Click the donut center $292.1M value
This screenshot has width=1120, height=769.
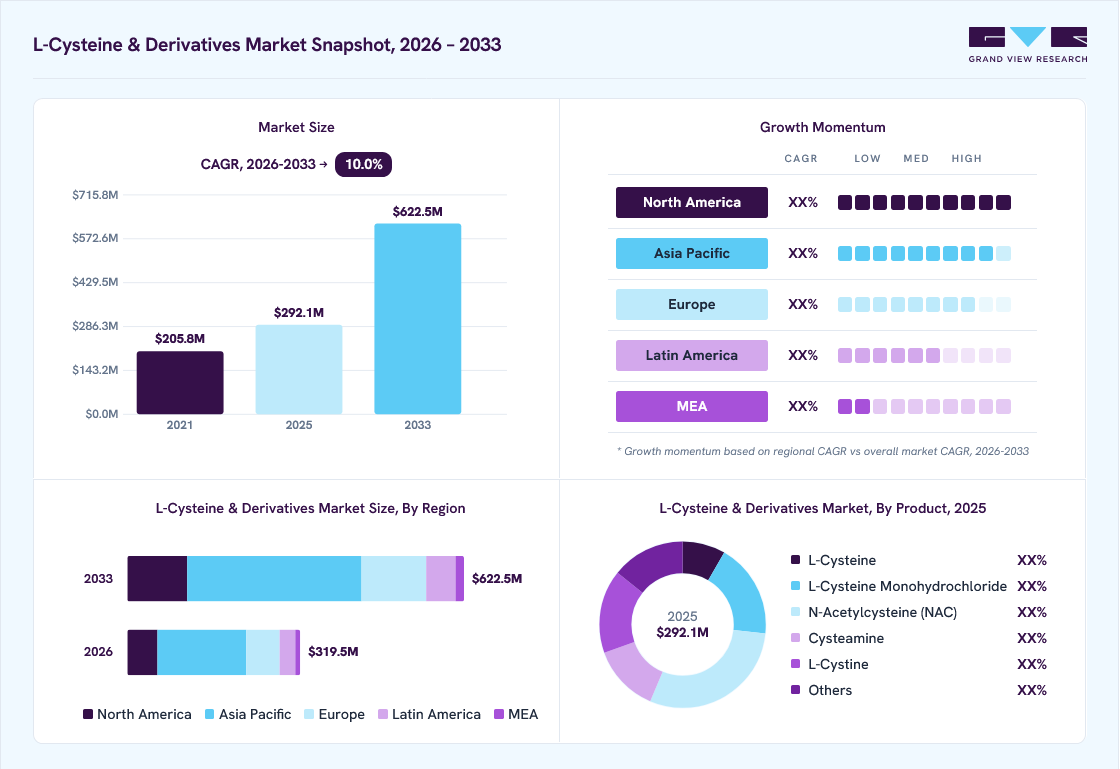(682, 633)
